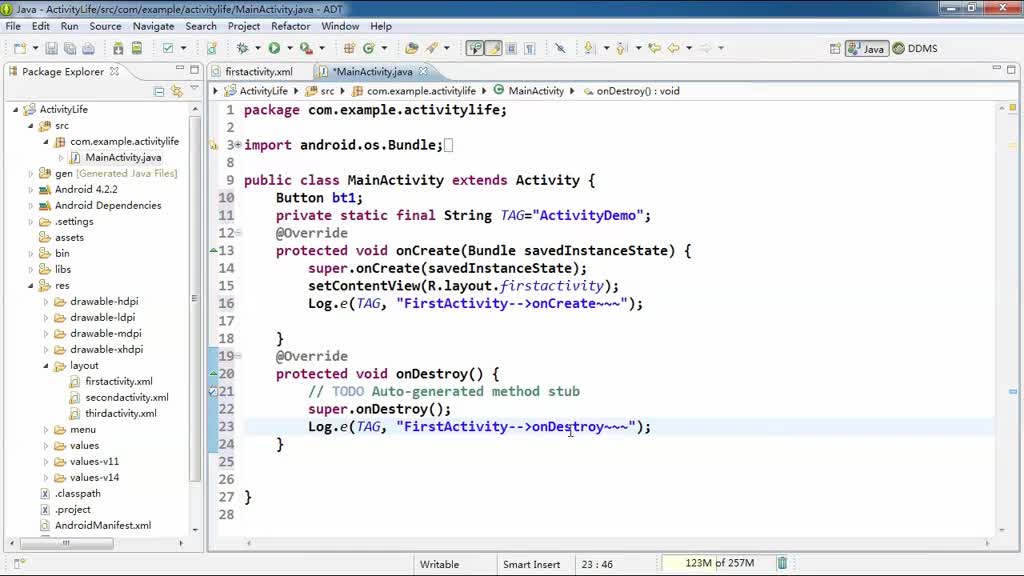The height and width of the screenshot is (576, 1024).
Task: Click the New file toolbar icon
Action: click(x=20, y=48)
